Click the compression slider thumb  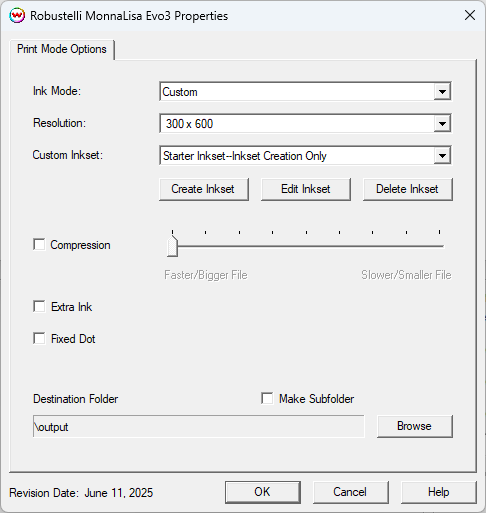[172, 246]
